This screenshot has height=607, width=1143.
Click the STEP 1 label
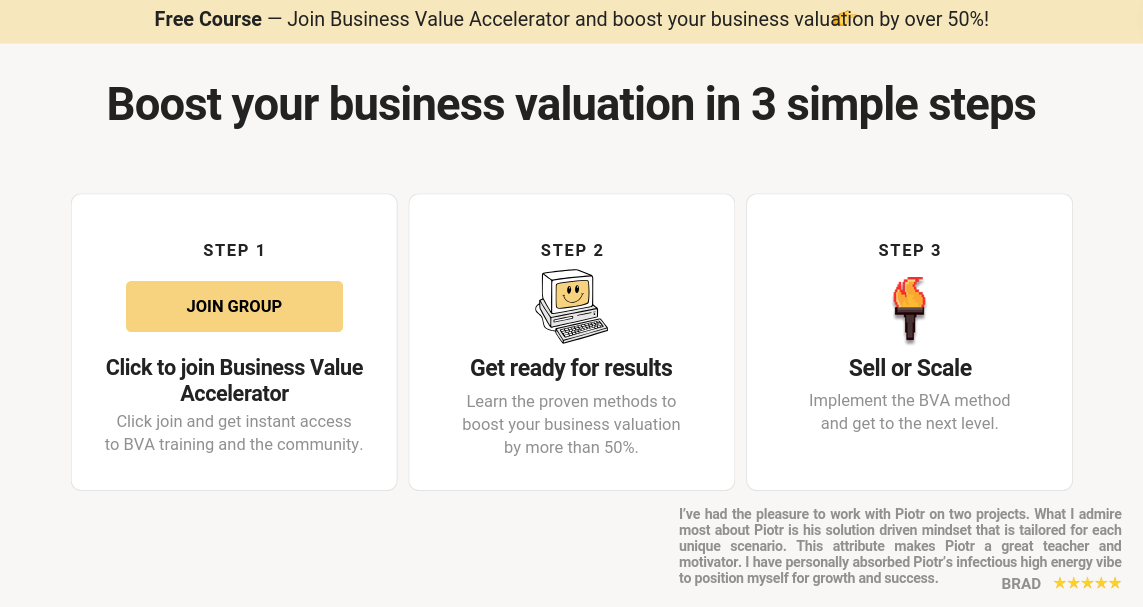tap(234, 250)
